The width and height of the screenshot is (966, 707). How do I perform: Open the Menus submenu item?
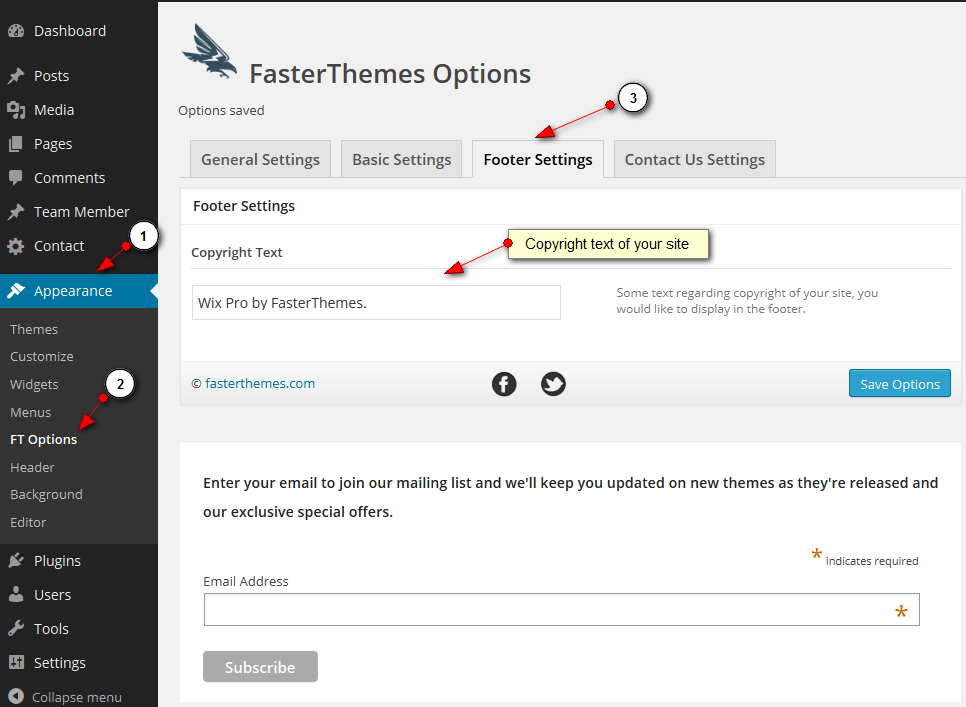pos(31,413)
